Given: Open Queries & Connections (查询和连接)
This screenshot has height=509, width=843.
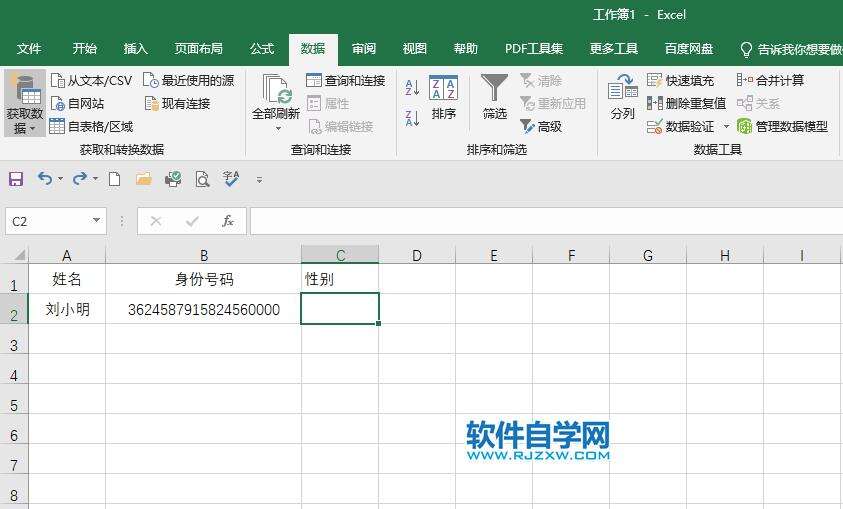Looking at the screenshot, I should [346, 81].
